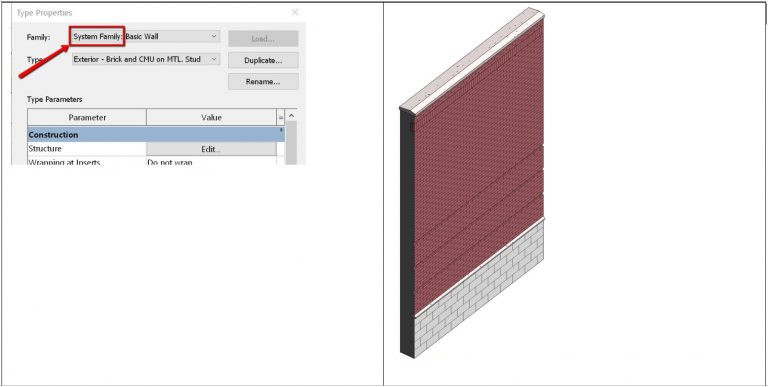Open the Structure Edit... button
The image size is (768, 387).
coord(211,149)
